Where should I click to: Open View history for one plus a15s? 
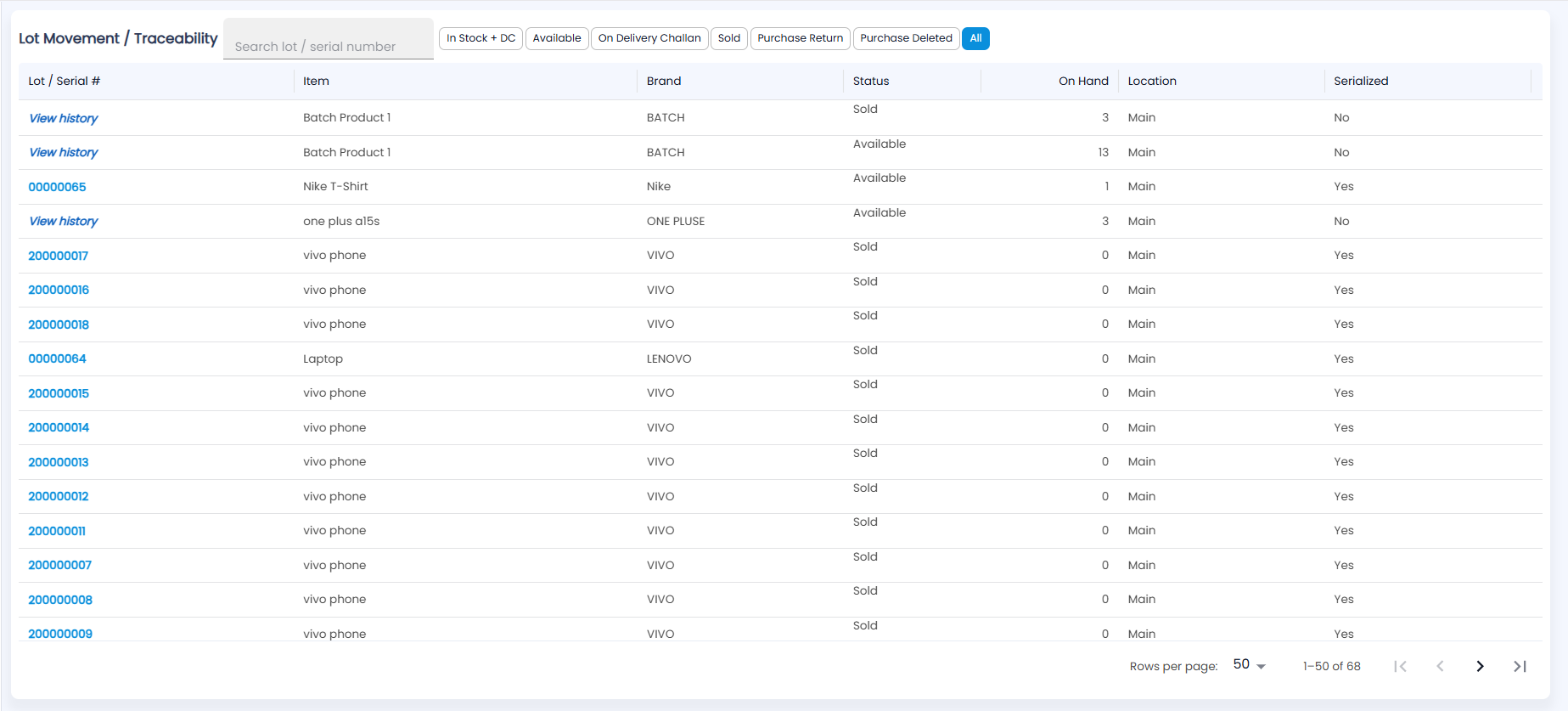(x=64, y=221)
